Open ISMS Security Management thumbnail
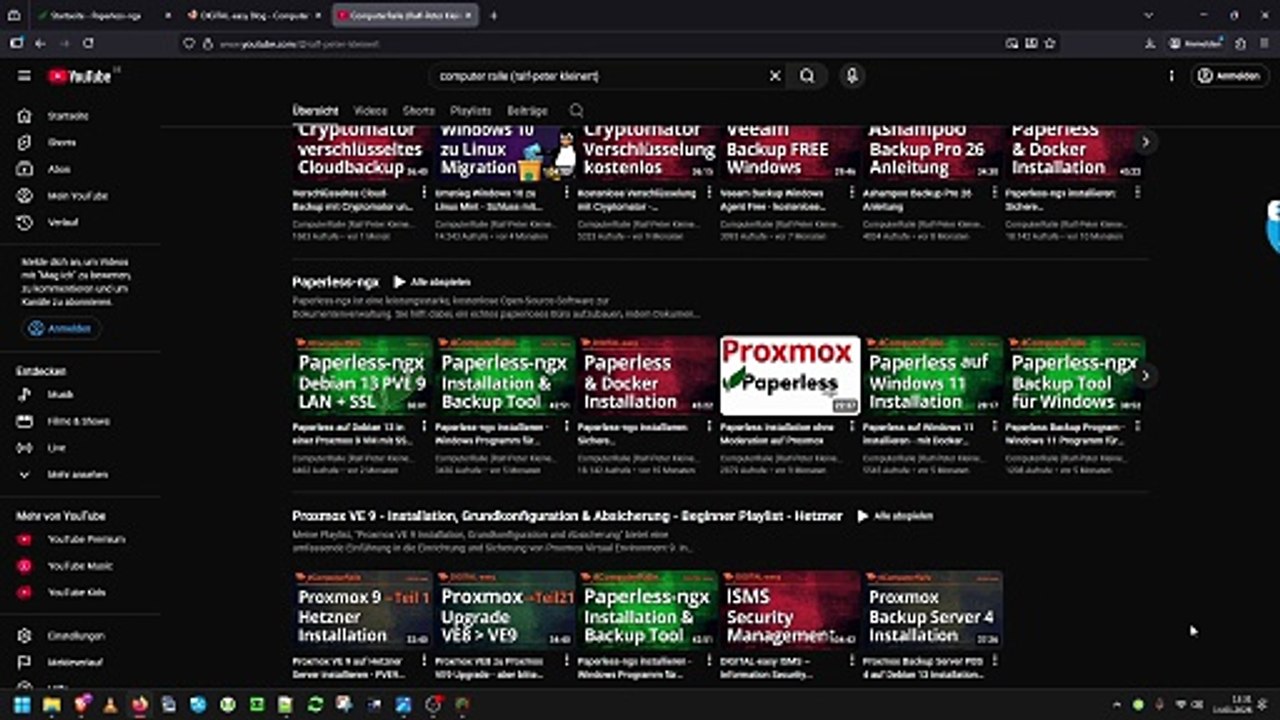 point(790,610)
